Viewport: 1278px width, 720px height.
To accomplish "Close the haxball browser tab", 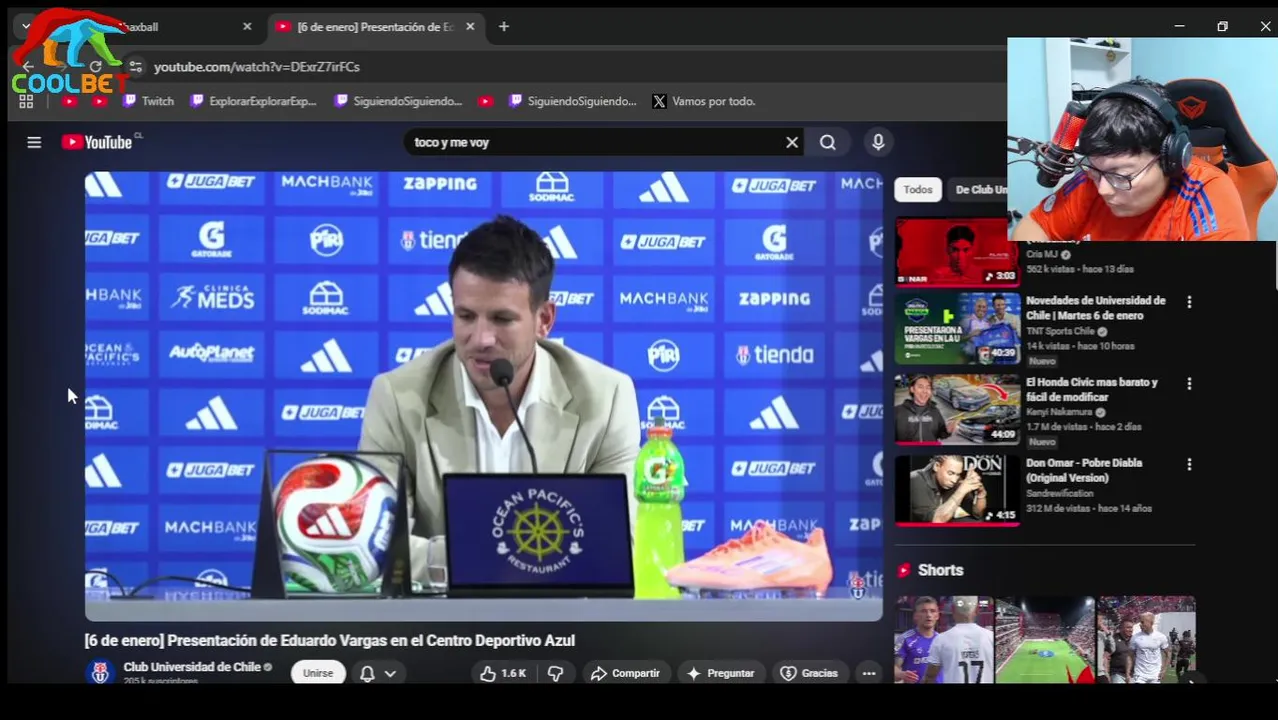I will (247, 27).
